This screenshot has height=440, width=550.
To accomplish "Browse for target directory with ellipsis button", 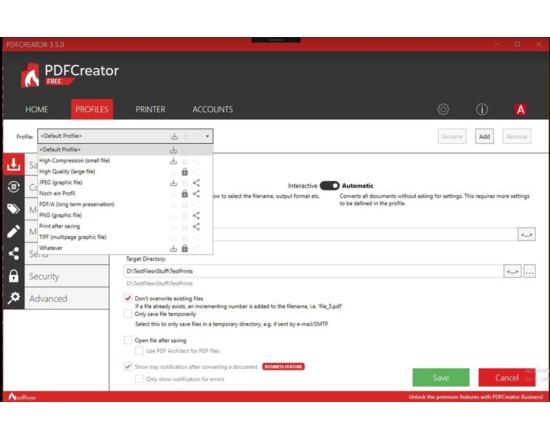I will 530,271.
